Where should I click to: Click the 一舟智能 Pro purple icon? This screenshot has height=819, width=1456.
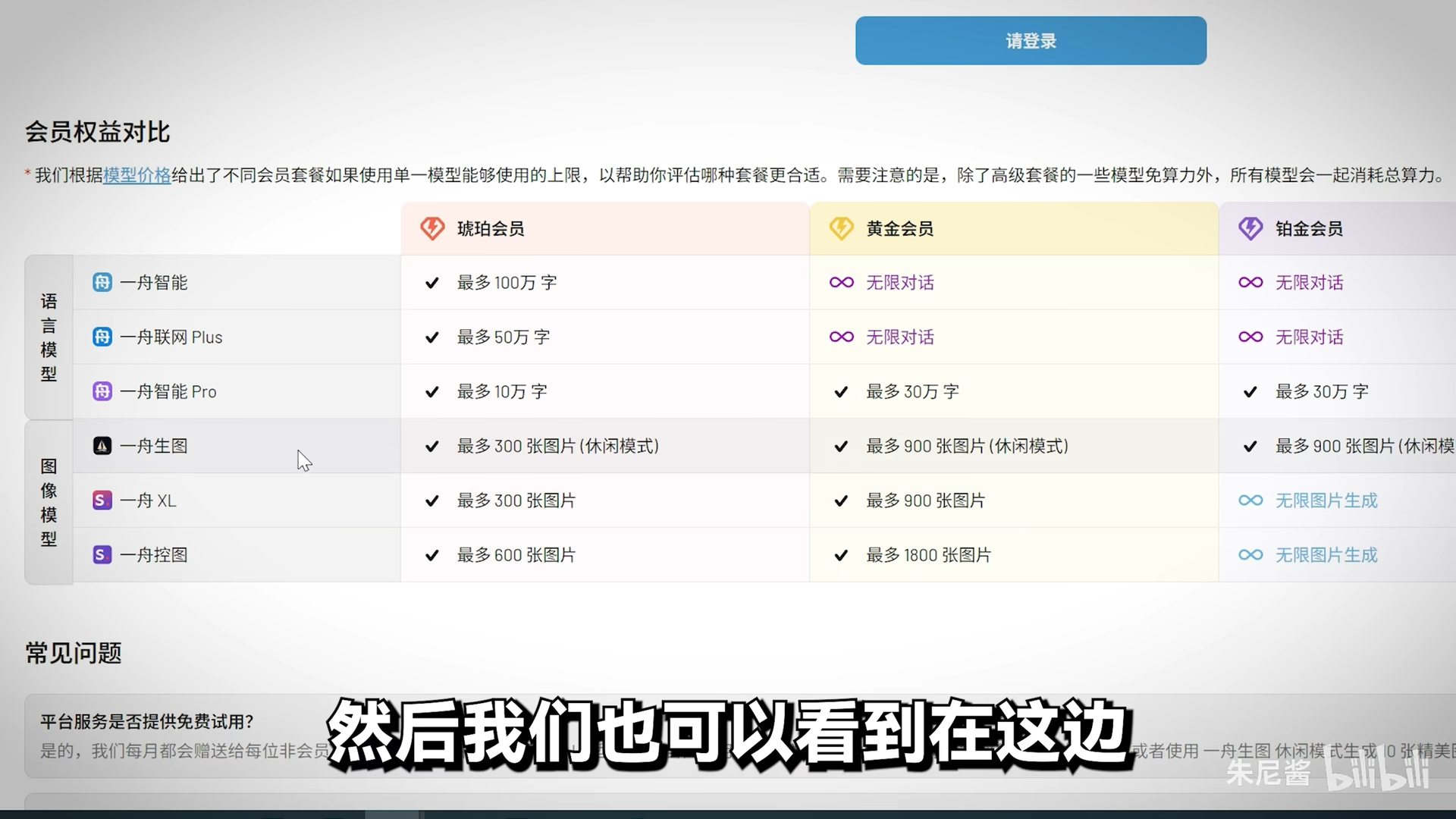[102, 391]
